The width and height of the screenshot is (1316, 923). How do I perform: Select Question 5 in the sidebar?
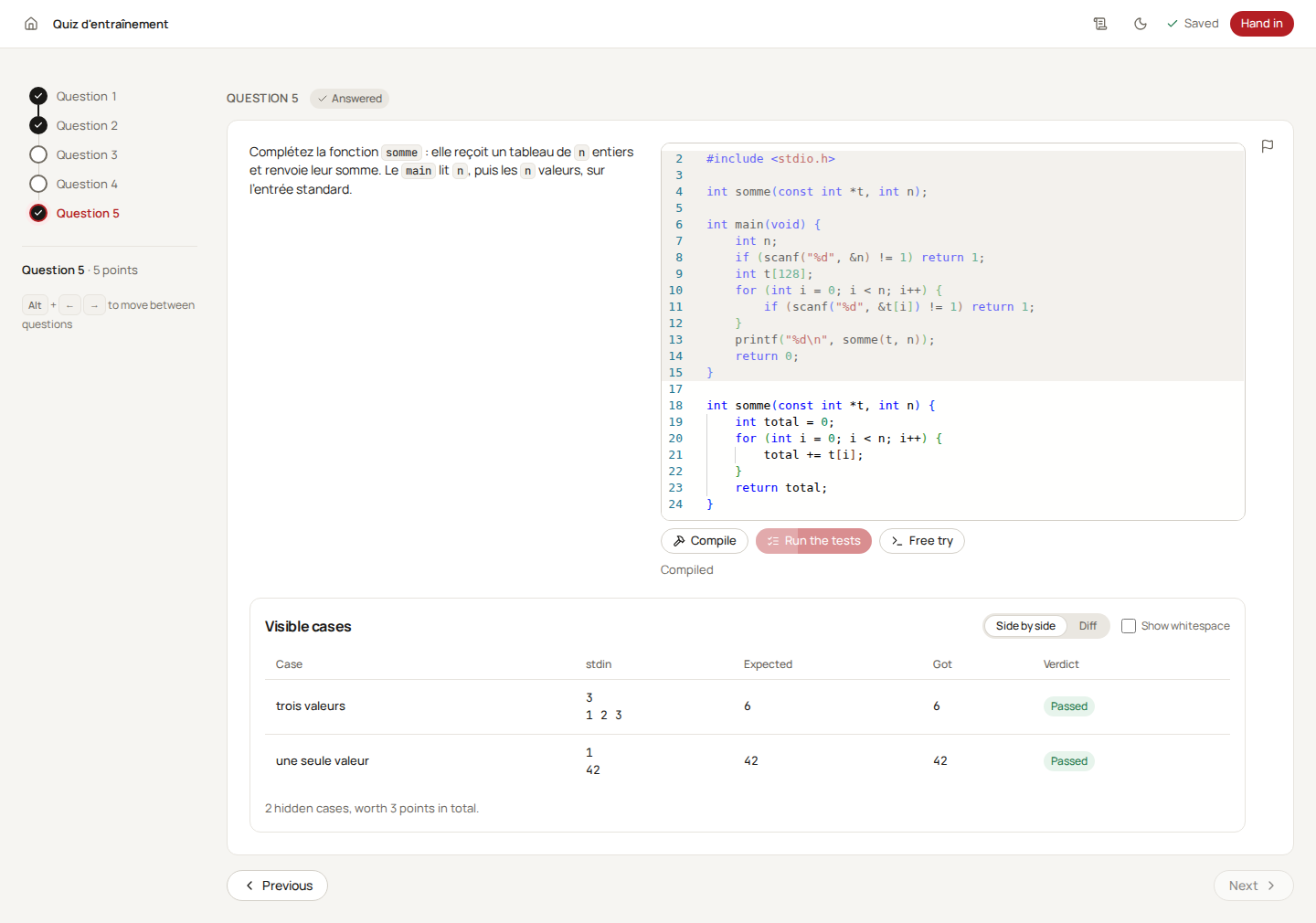(x=88, y=213)
